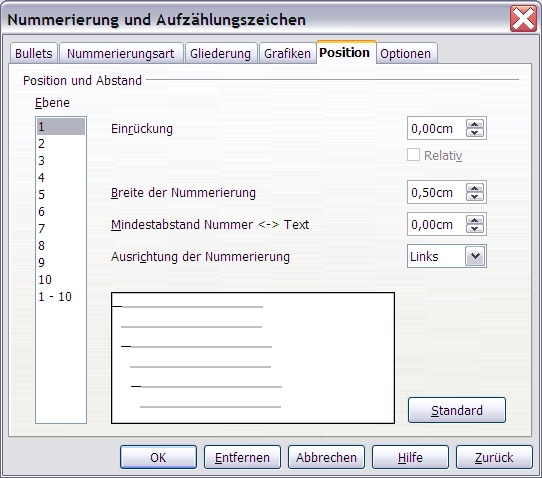The width and height of the screenshot is (542, 478).
Task: Toggle the Relativ checkbox
Action: click(413, 155)
